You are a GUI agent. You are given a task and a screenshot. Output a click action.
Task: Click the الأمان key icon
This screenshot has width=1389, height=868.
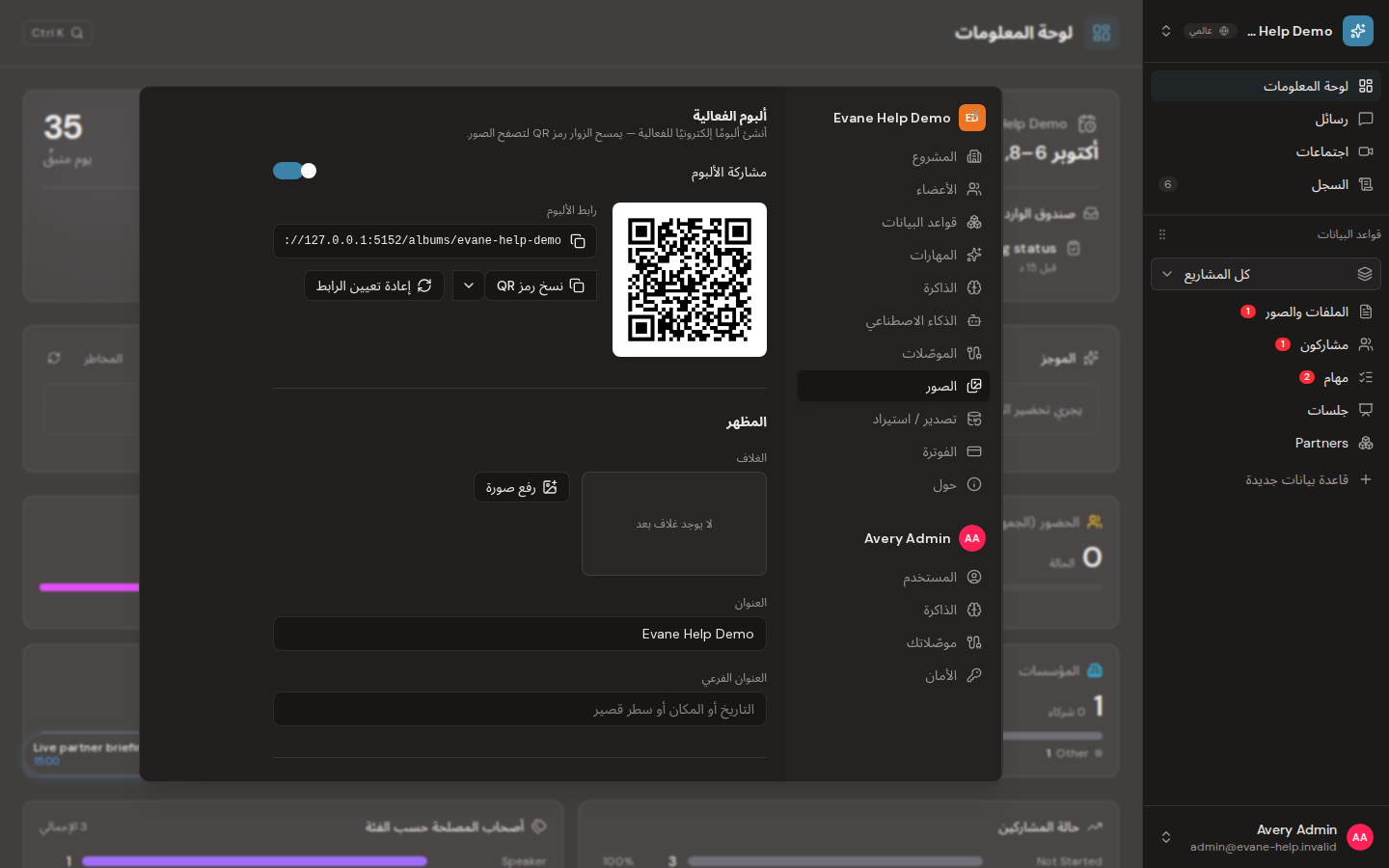pos(974,675)
